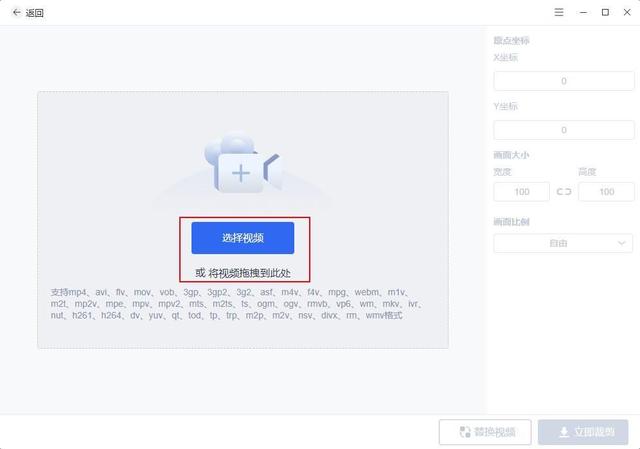Minimize the window
Viewport: 640px width, 449px height.
(x=583, y=13)
